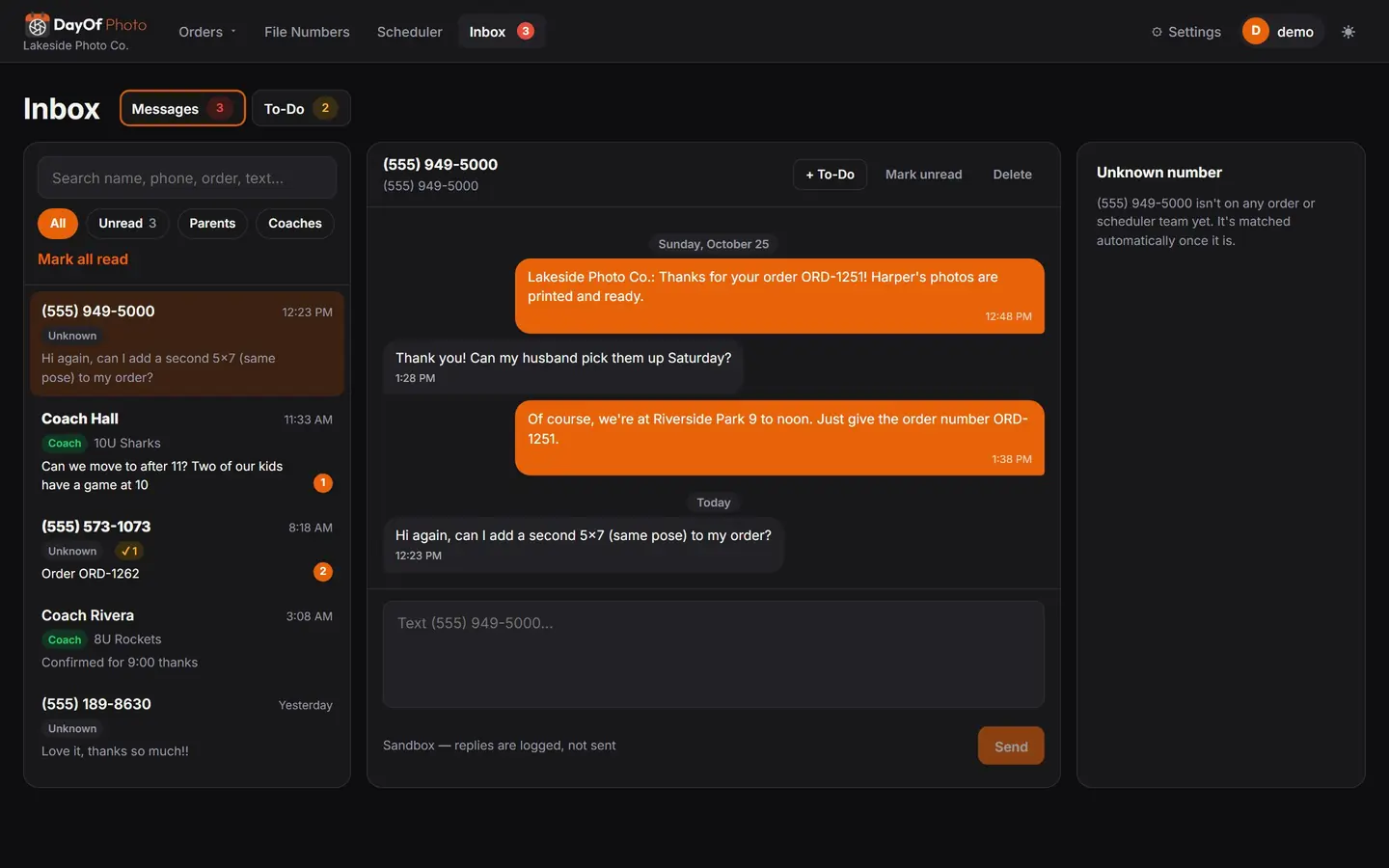Open the Orders dropdown menu
The width and height of the screenshot is (1389, 868).
pyautogui.click(x=207, y=32)
